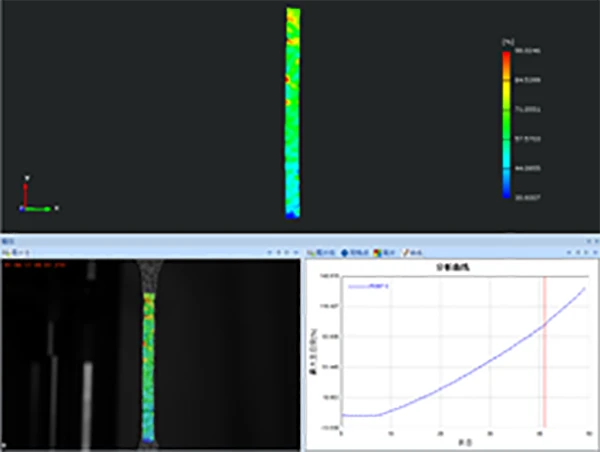Click the rightmost control of chart panel header
Image resolution: width=600 pixels, height=452 pixels.
[595, 253]
